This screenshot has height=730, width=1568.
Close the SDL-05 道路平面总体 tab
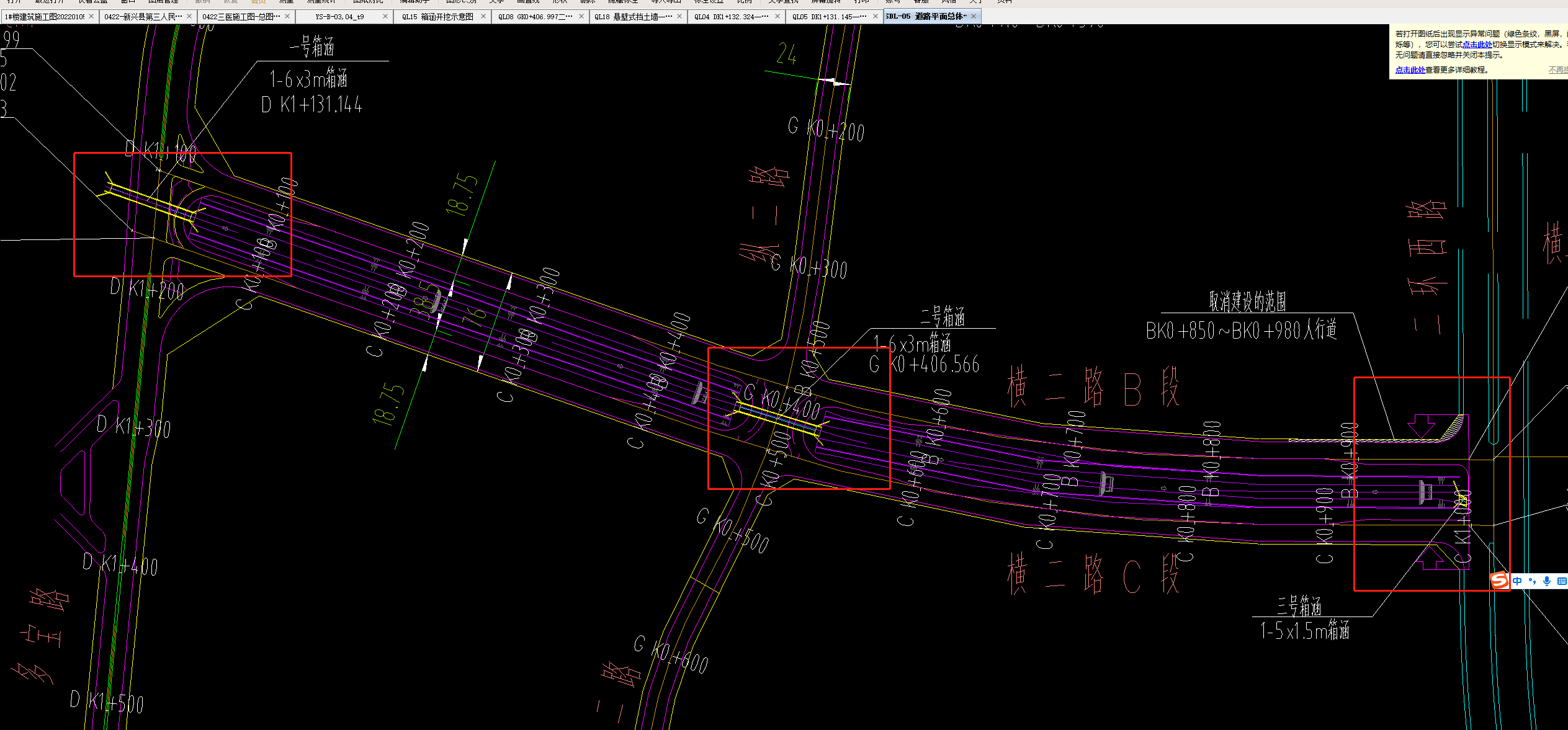tap(974, 16)
